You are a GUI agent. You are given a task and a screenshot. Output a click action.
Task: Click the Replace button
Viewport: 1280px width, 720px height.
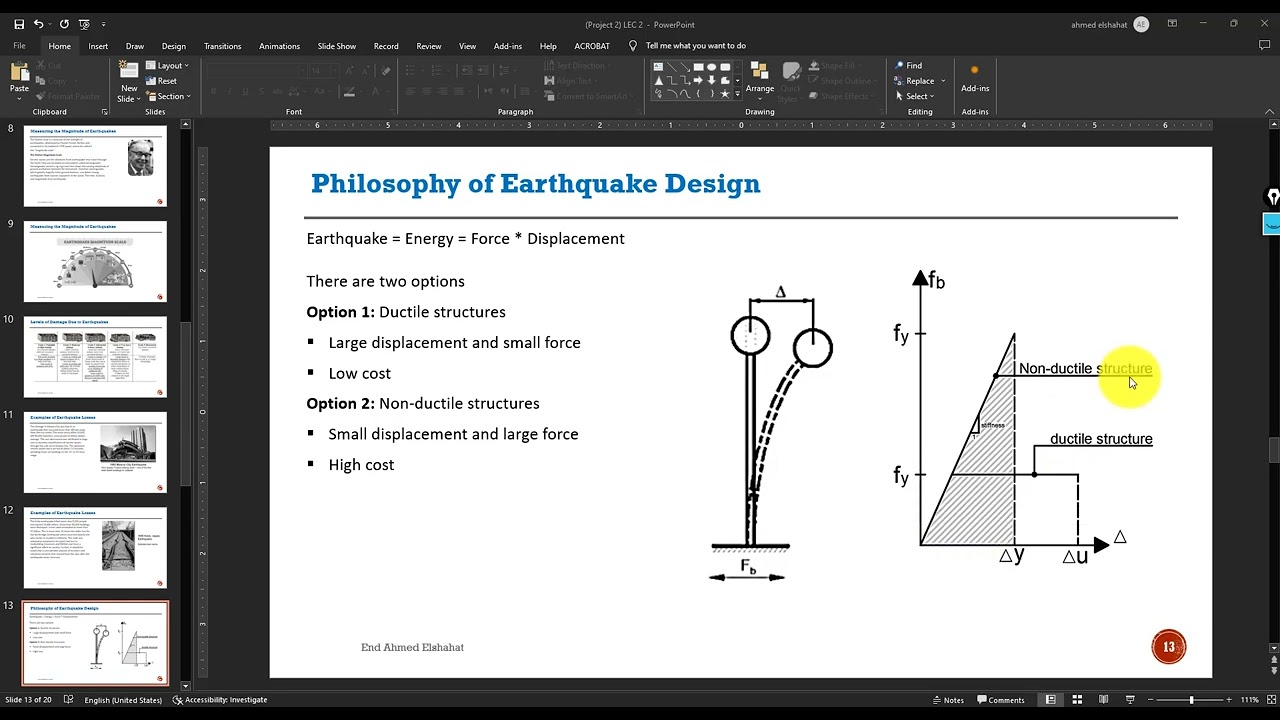[x=914, y=81]
